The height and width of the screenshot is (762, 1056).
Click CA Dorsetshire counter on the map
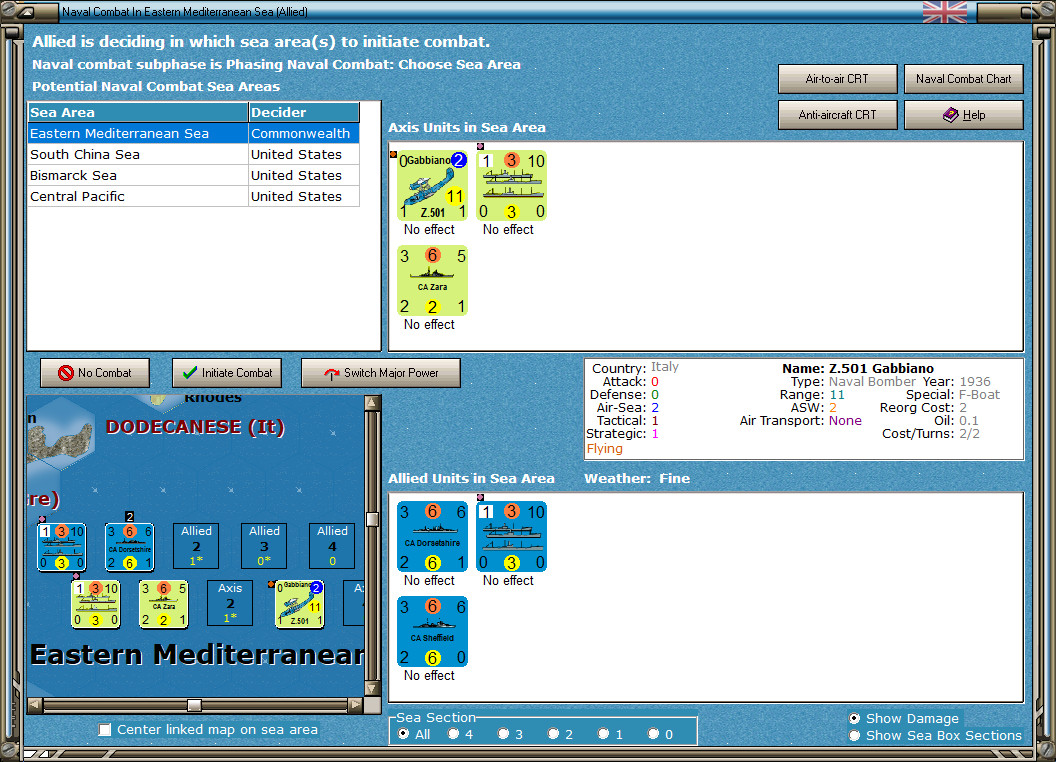tap(130, 547)
